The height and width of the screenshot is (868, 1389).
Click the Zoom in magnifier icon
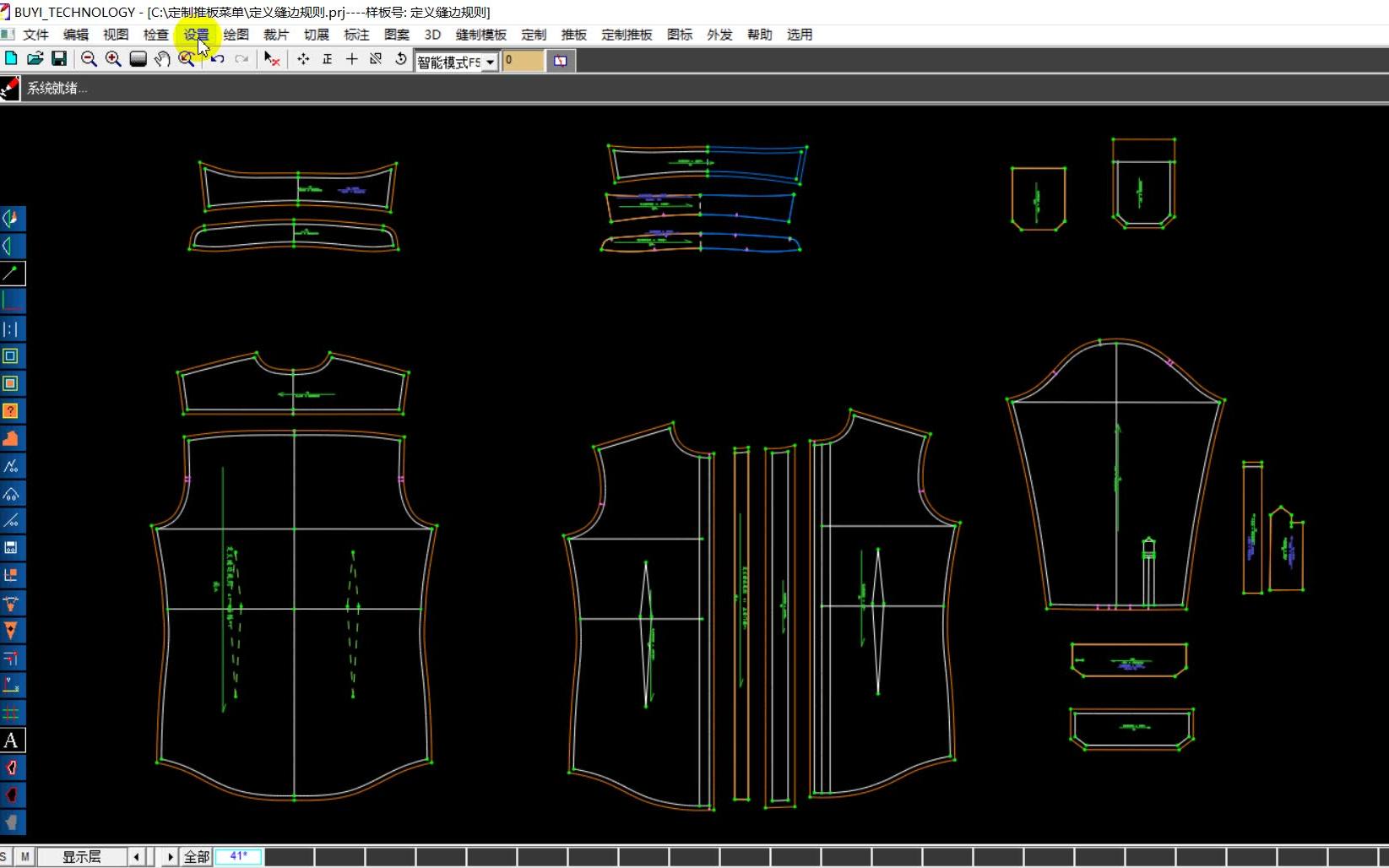[x=113, y=59]
